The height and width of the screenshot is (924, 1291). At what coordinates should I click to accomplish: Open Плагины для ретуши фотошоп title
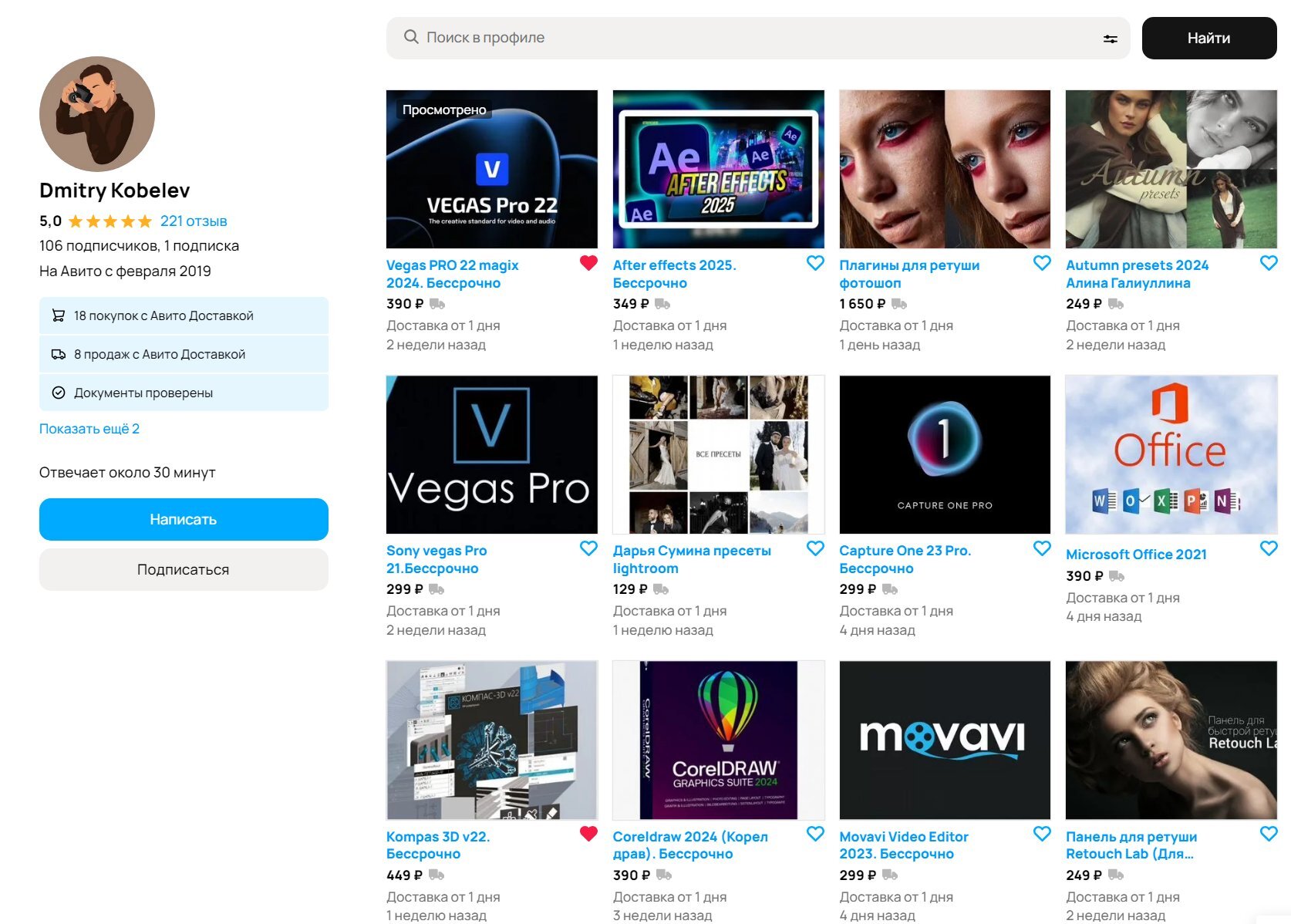(x=909, y=274)
